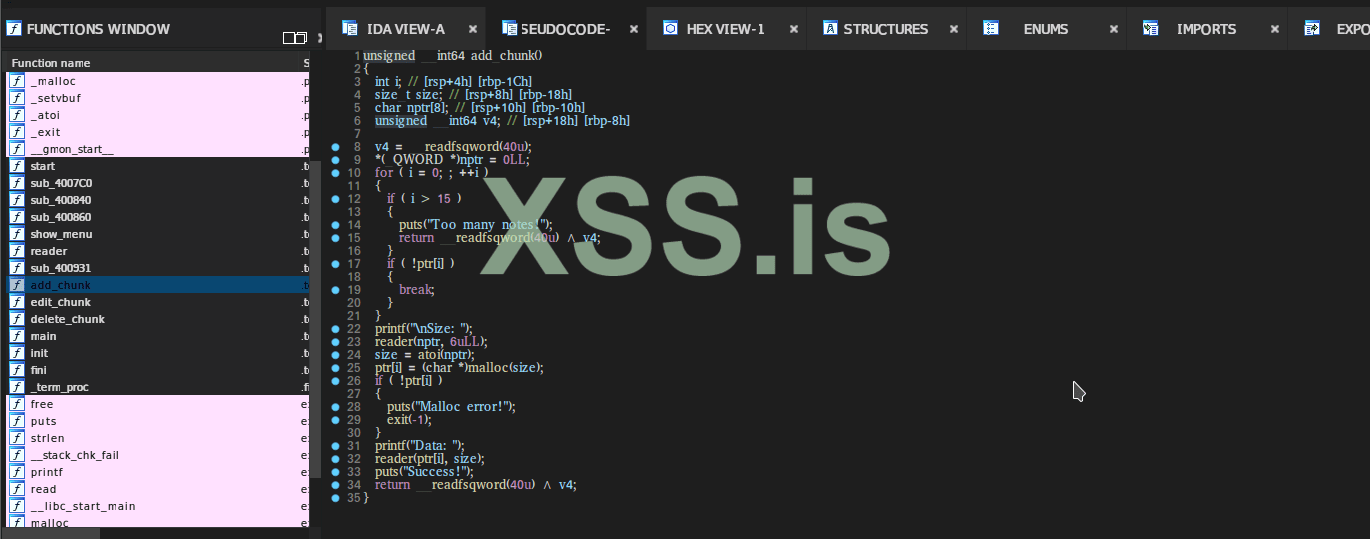The image size is (1370, 539).
Task: Click the function icon beside _setvbuf
Action: point(17,98)
